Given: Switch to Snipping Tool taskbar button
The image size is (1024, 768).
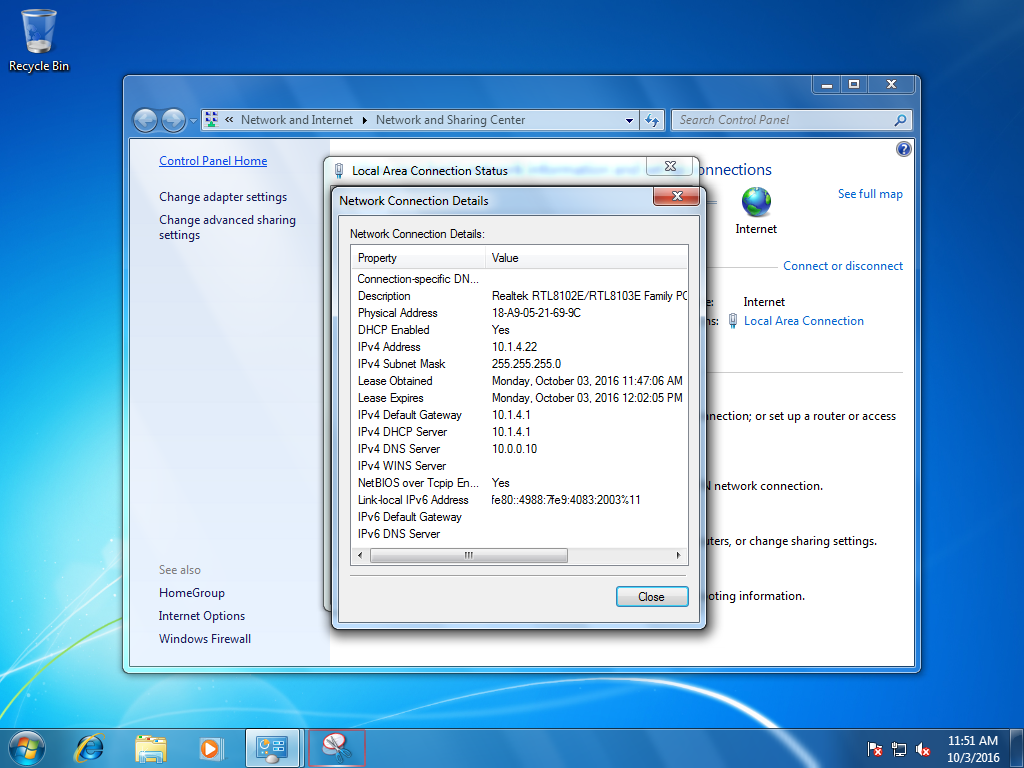Looking at the screenshot, I should pyautogui.click(x=336, y=748).
